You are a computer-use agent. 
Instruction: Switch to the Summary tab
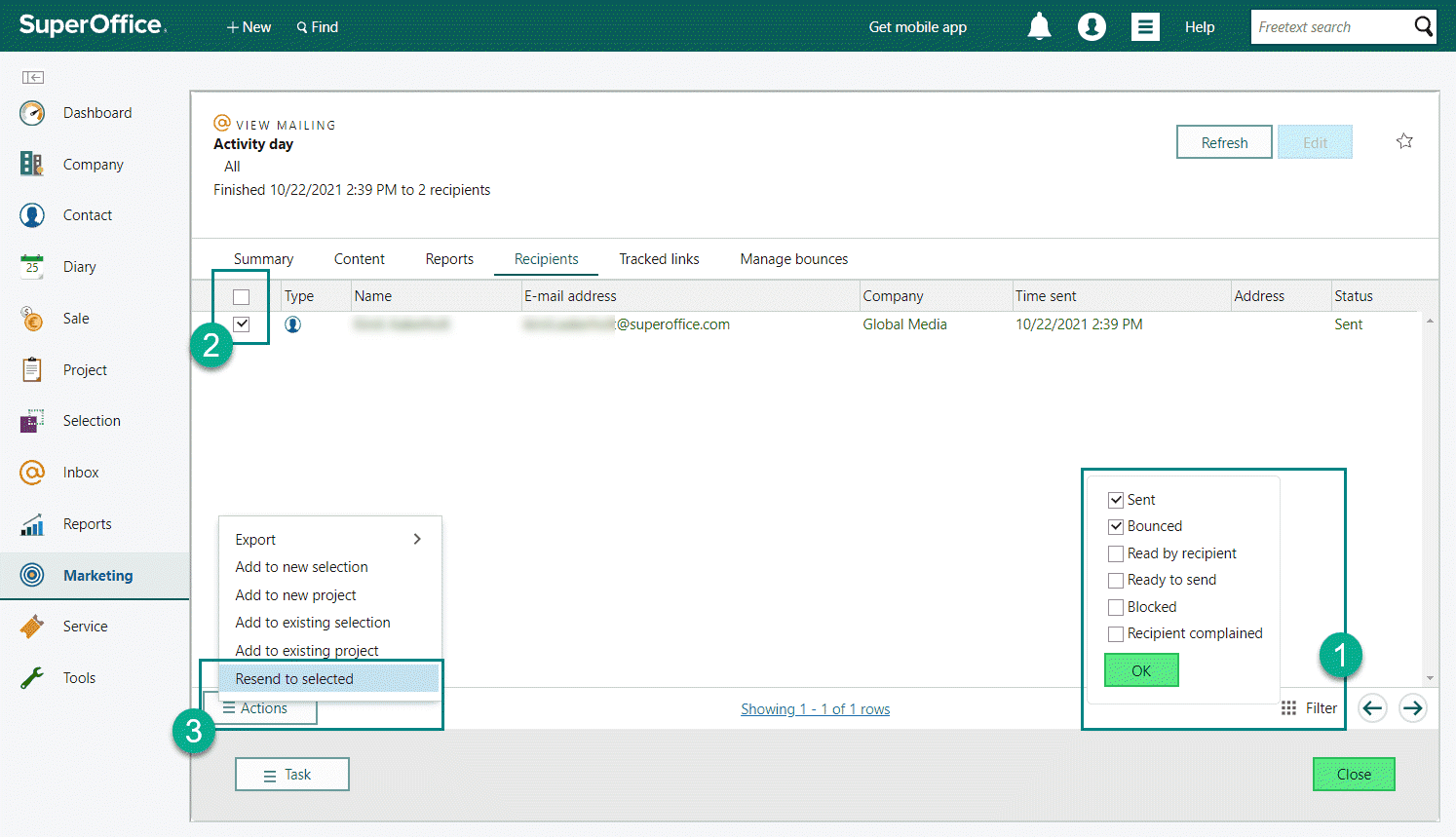point(263,259)
